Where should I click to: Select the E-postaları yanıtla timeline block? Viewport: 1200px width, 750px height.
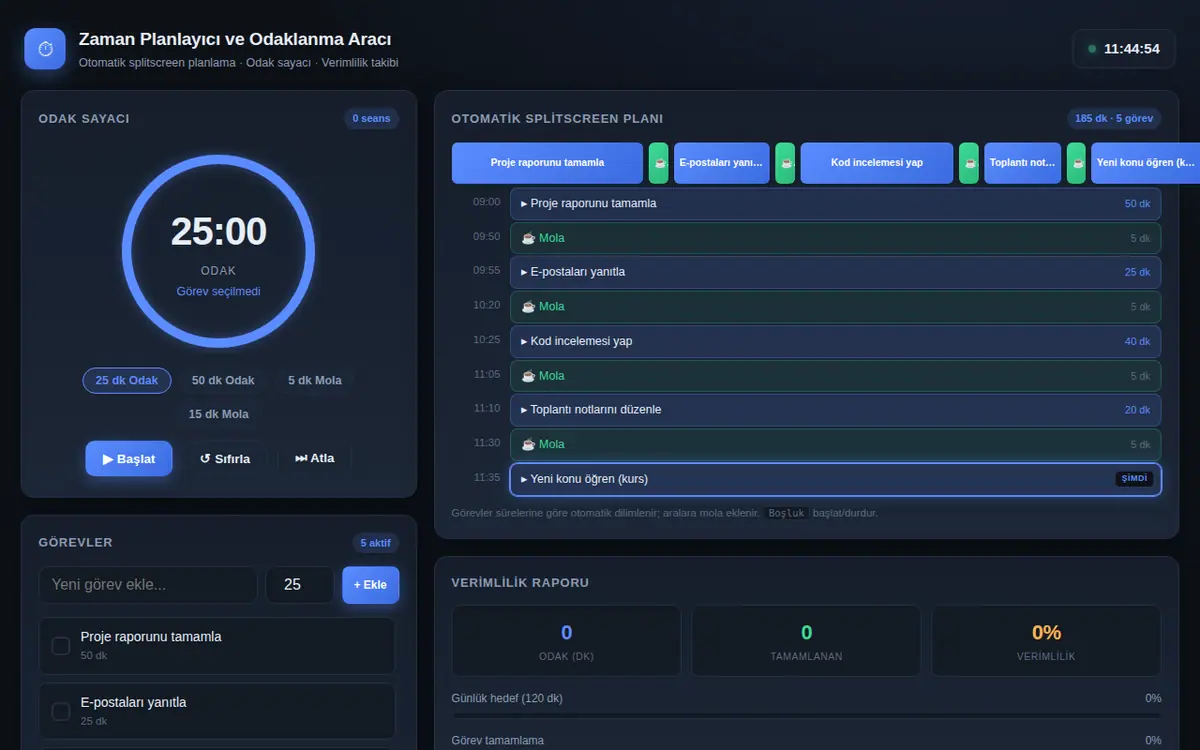coord(722,163)
